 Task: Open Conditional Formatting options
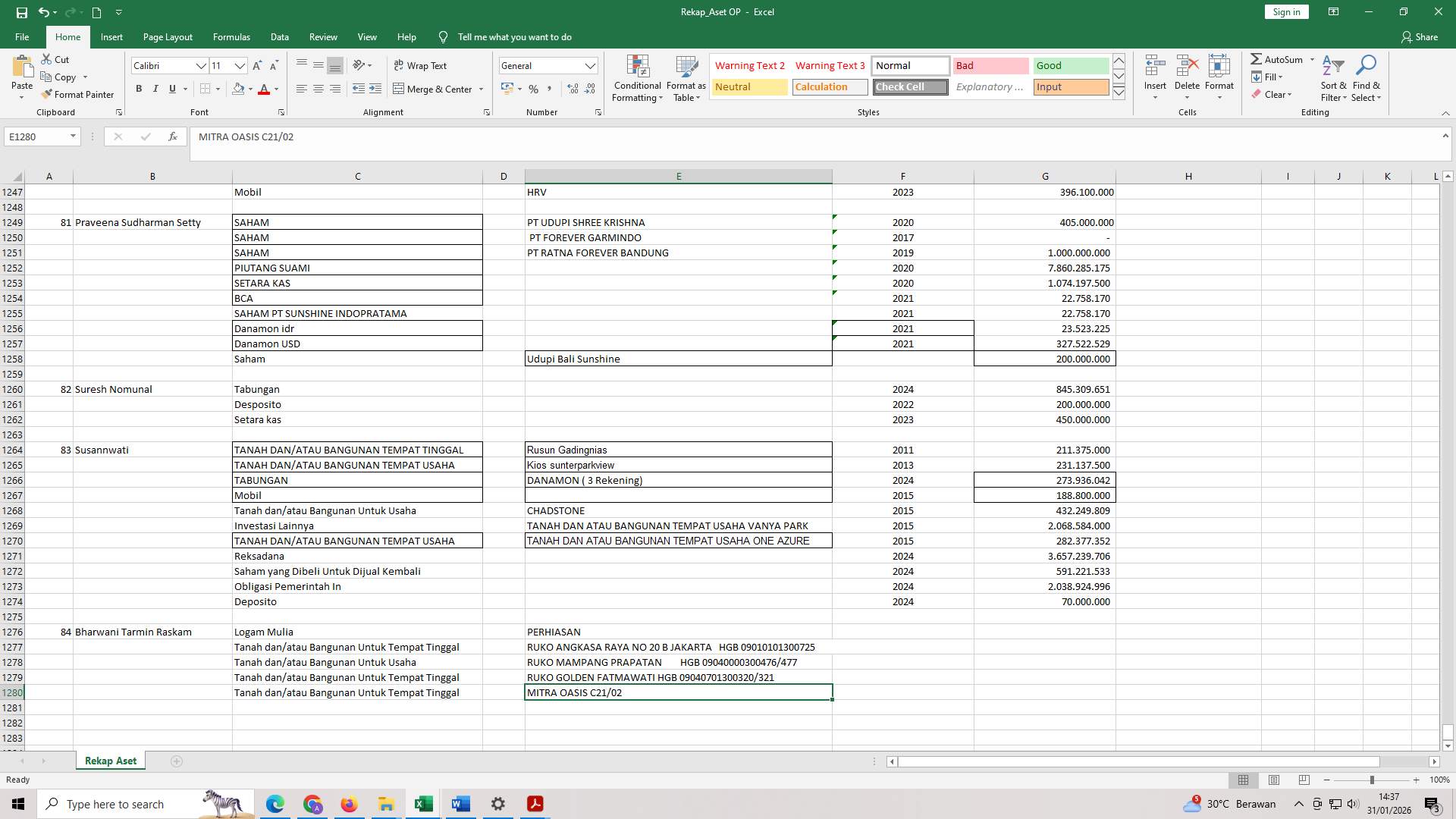click(637, 78)
